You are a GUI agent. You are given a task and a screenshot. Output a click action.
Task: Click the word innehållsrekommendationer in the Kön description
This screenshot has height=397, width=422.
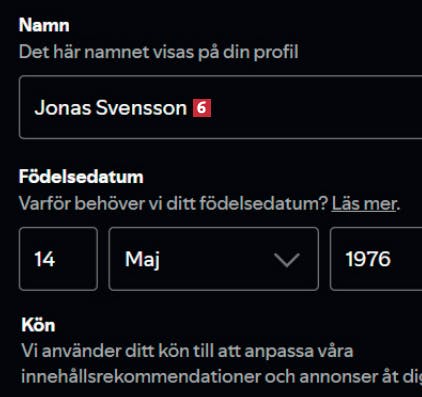[141, 377]
